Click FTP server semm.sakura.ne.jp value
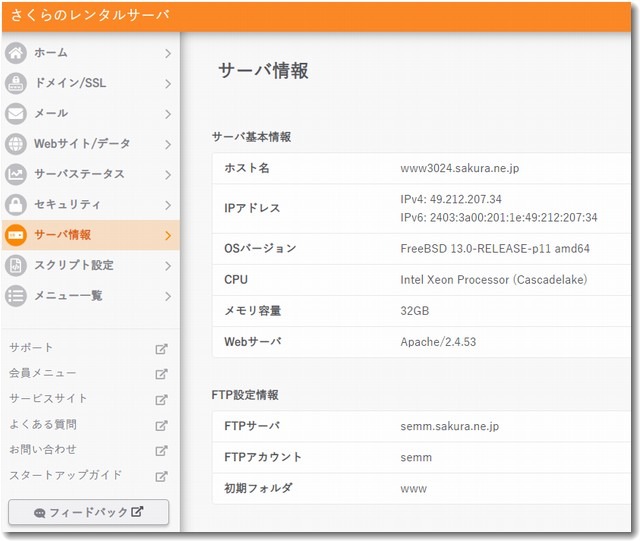The width and height of the screenshot is (640, 541). click(x=450, y=426)
